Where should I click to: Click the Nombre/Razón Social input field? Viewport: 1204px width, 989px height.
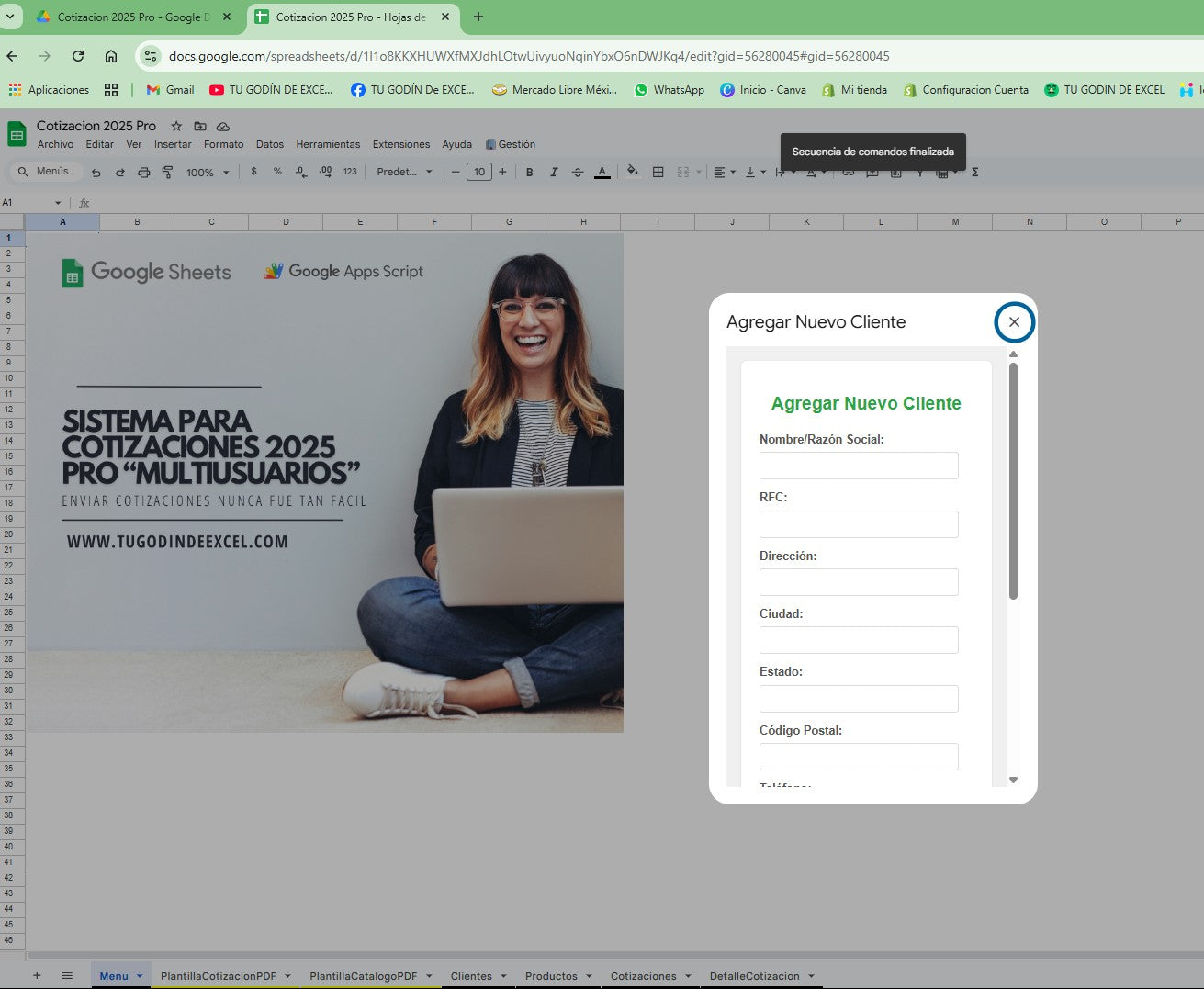click(859, 466)
